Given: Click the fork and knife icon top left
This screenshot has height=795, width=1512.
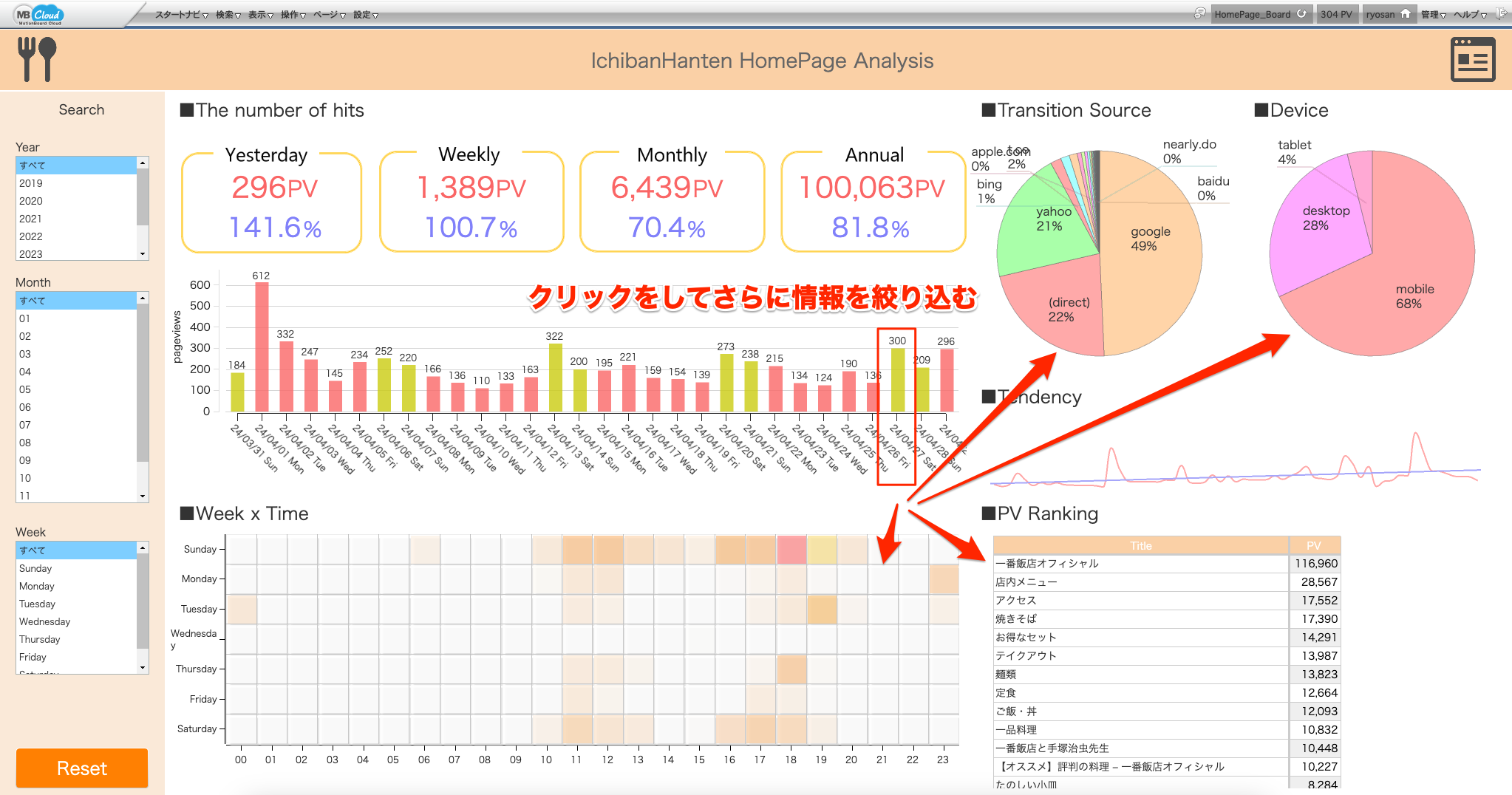Looking at the screenshot, I should click(x=37, y=59).
